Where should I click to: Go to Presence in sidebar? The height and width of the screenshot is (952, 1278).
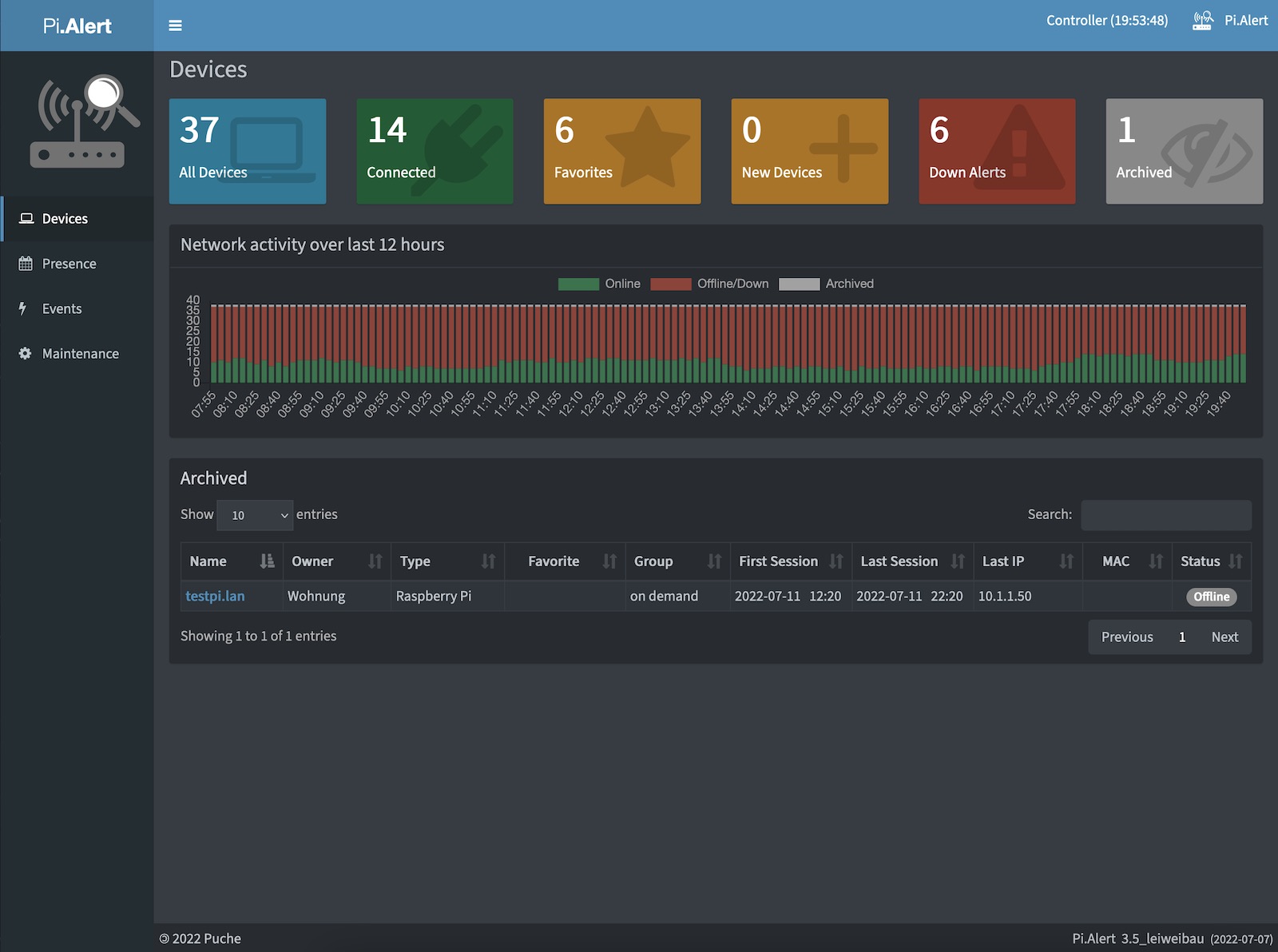pos(69,264)
